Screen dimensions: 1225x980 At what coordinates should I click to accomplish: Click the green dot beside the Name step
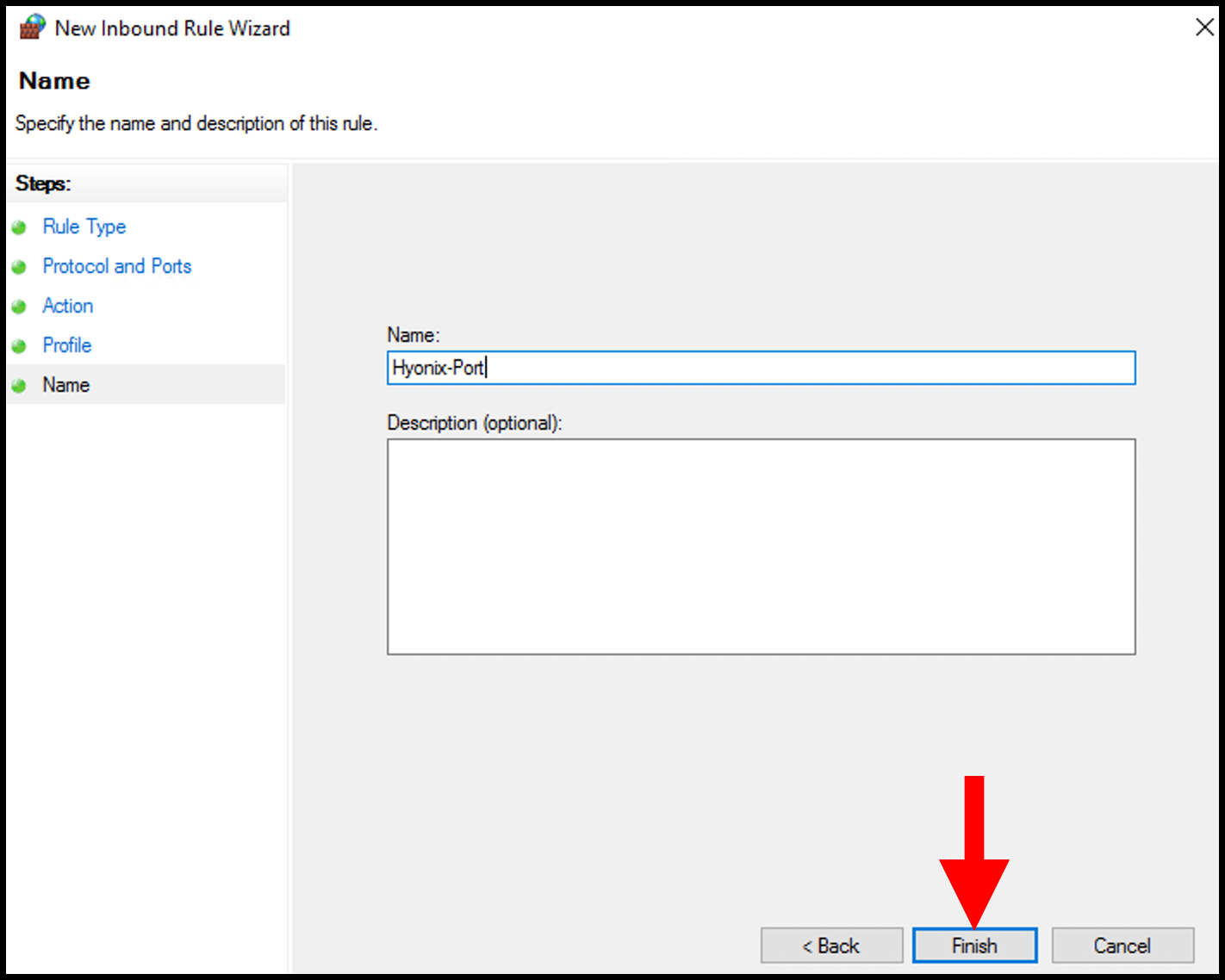tap(19, 385)
